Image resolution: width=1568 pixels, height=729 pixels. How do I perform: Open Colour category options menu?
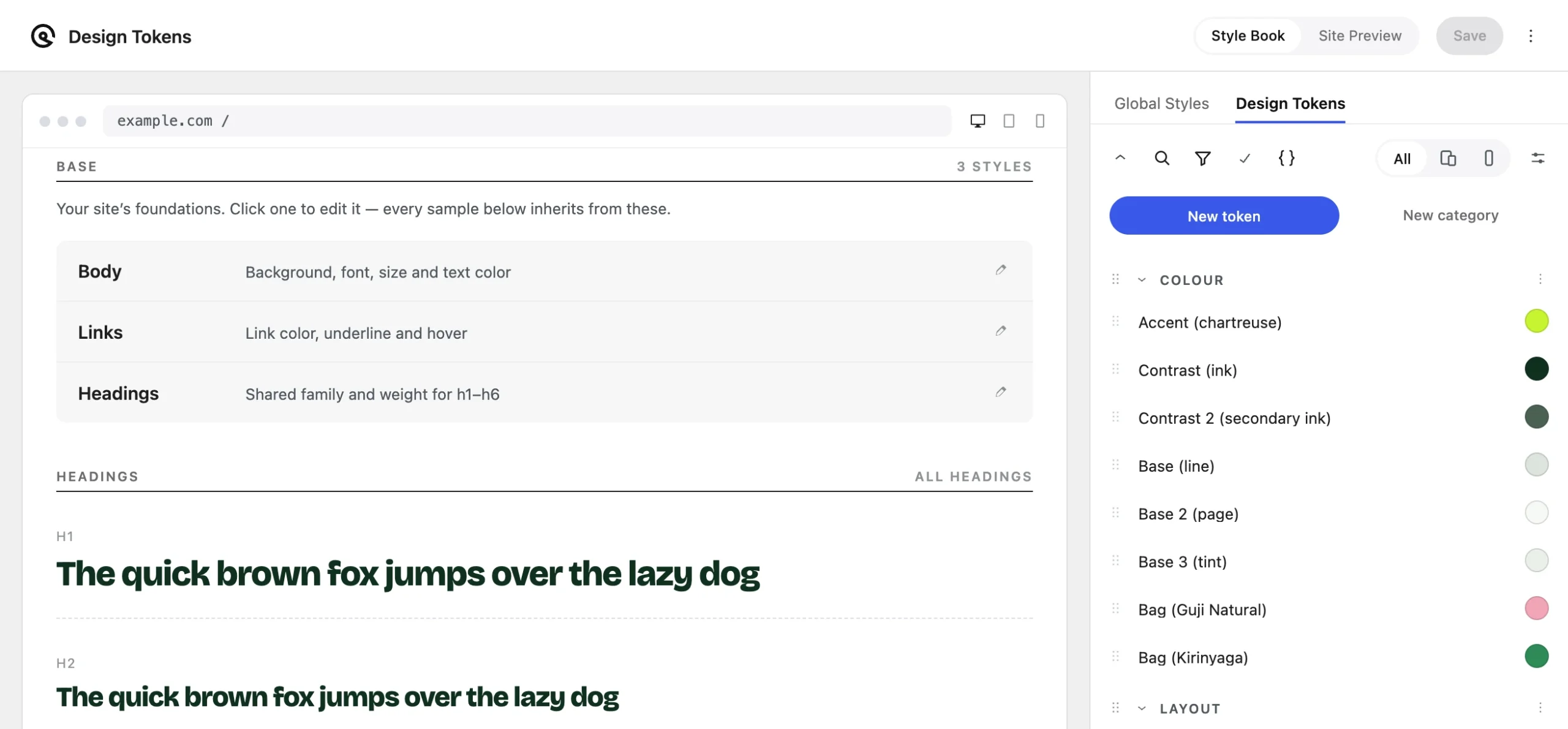(1540, 279)
